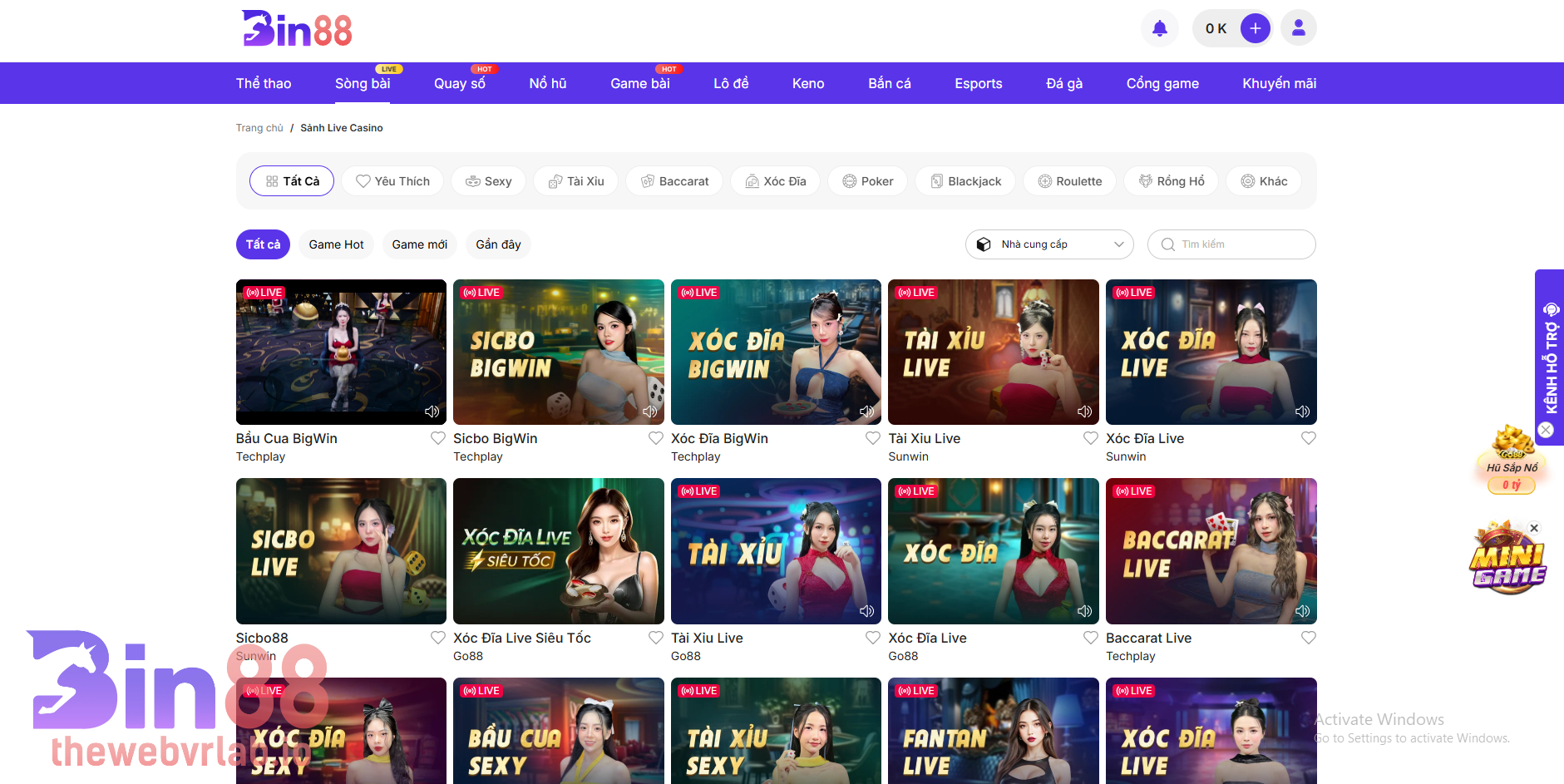Open the user account icon
Viewport: 1564px width, 784px height.
1298,27
